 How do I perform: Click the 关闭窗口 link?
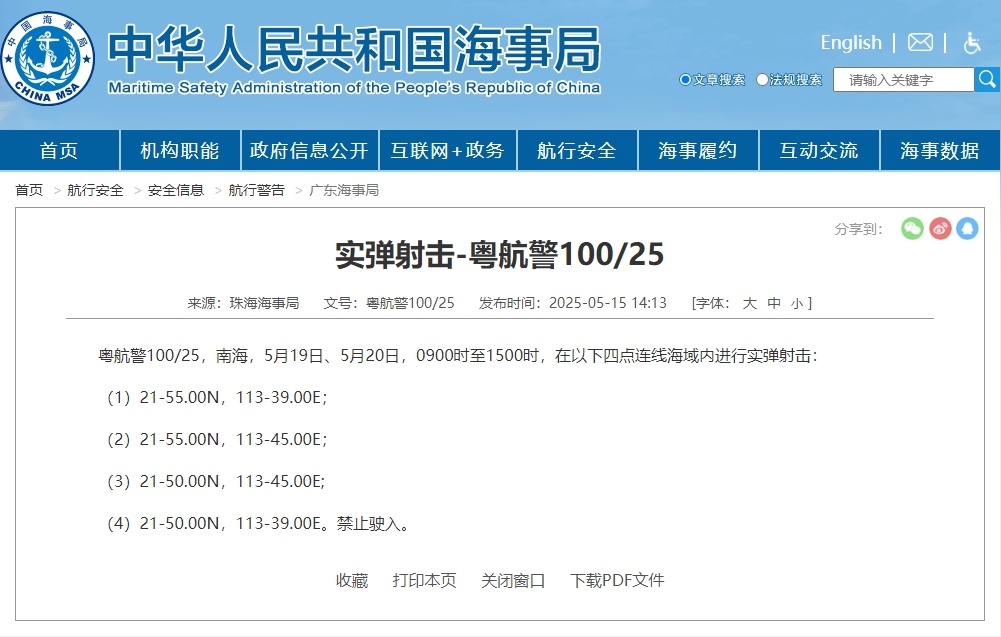[x=513, y=580]
